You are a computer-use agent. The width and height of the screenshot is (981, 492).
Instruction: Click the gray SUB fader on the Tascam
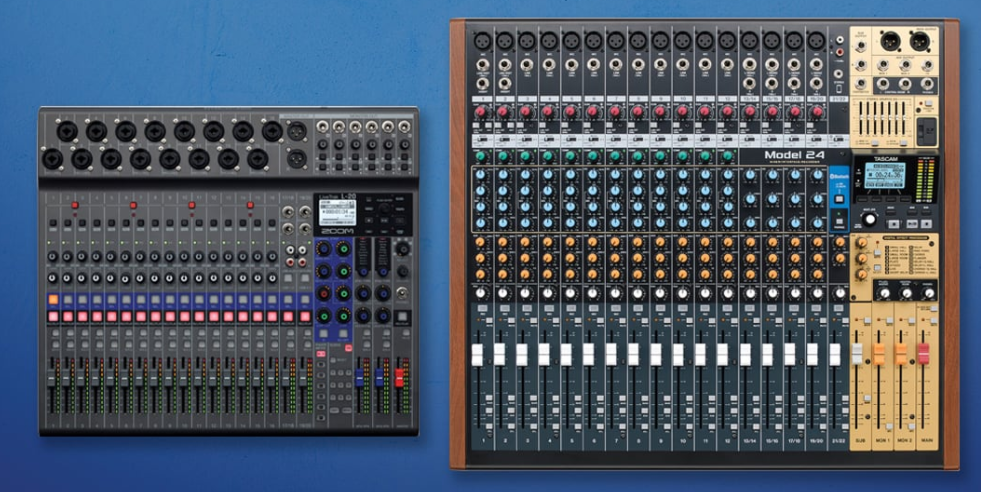tap(857, 354)
